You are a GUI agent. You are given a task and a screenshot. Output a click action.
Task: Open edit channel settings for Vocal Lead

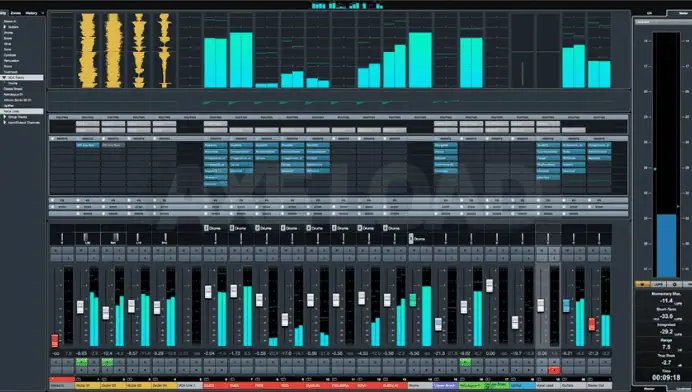click(x=554, y=257)
